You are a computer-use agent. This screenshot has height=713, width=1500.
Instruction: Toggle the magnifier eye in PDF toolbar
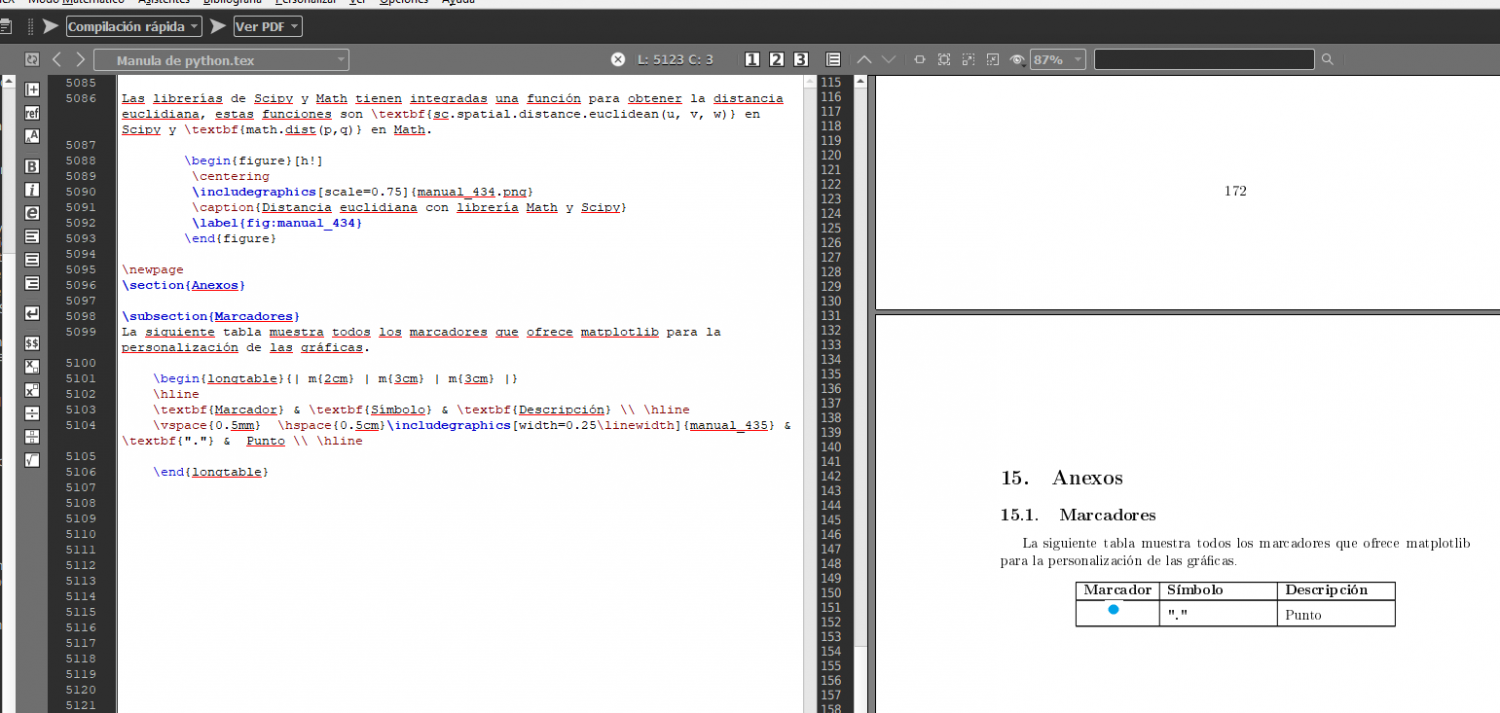coord(1017,60)
